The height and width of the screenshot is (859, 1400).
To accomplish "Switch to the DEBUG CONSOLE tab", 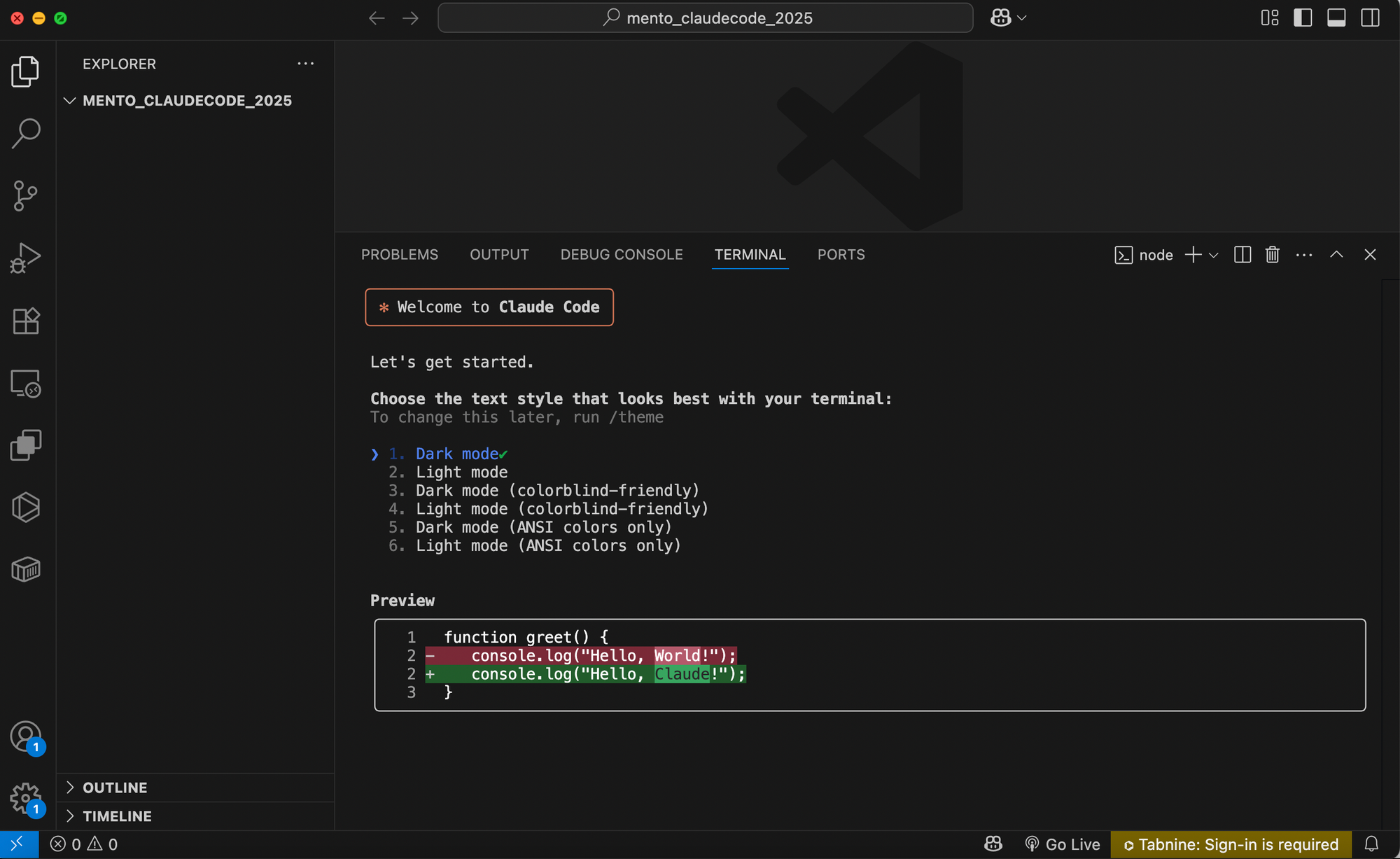I will click(622, 255).
